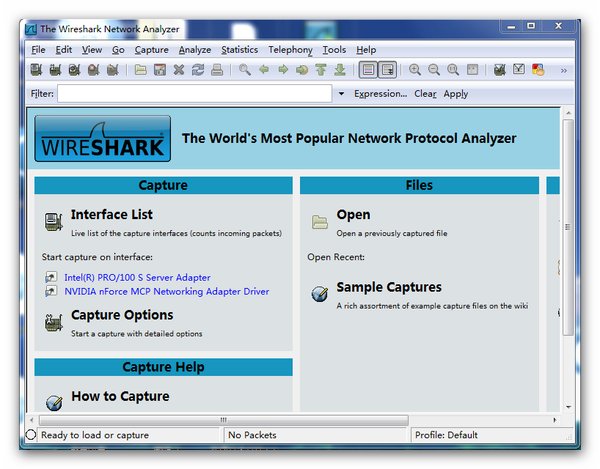Image resolution: width=600 pixels, height=469 pixels.
Task: Restart the live capture toolbar icon
Action: (112, 70)
